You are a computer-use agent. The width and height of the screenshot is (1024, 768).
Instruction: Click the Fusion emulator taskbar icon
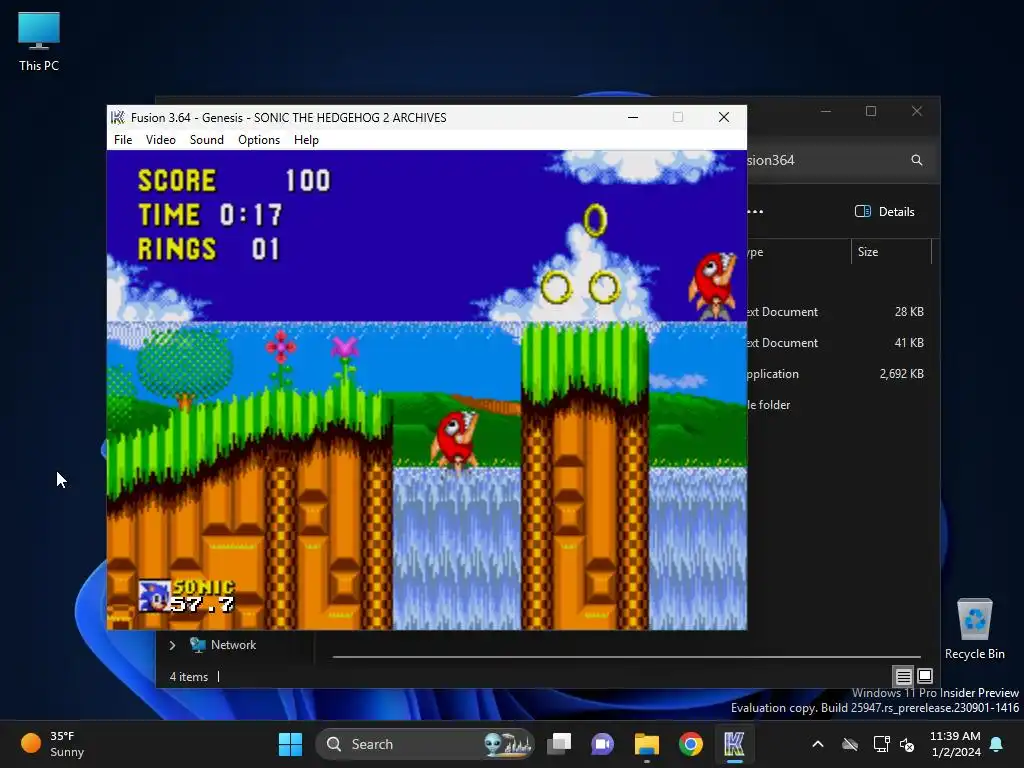pos(734,744)
